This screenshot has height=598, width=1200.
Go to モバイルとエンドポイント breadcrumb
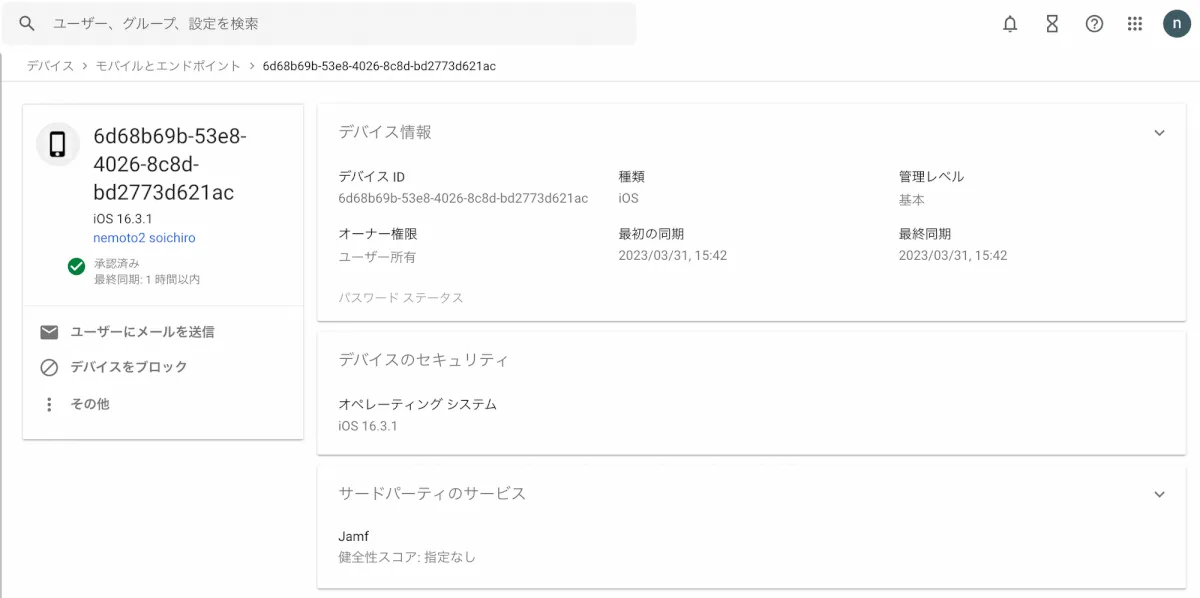pyautogui.click(x=168, y=66)
